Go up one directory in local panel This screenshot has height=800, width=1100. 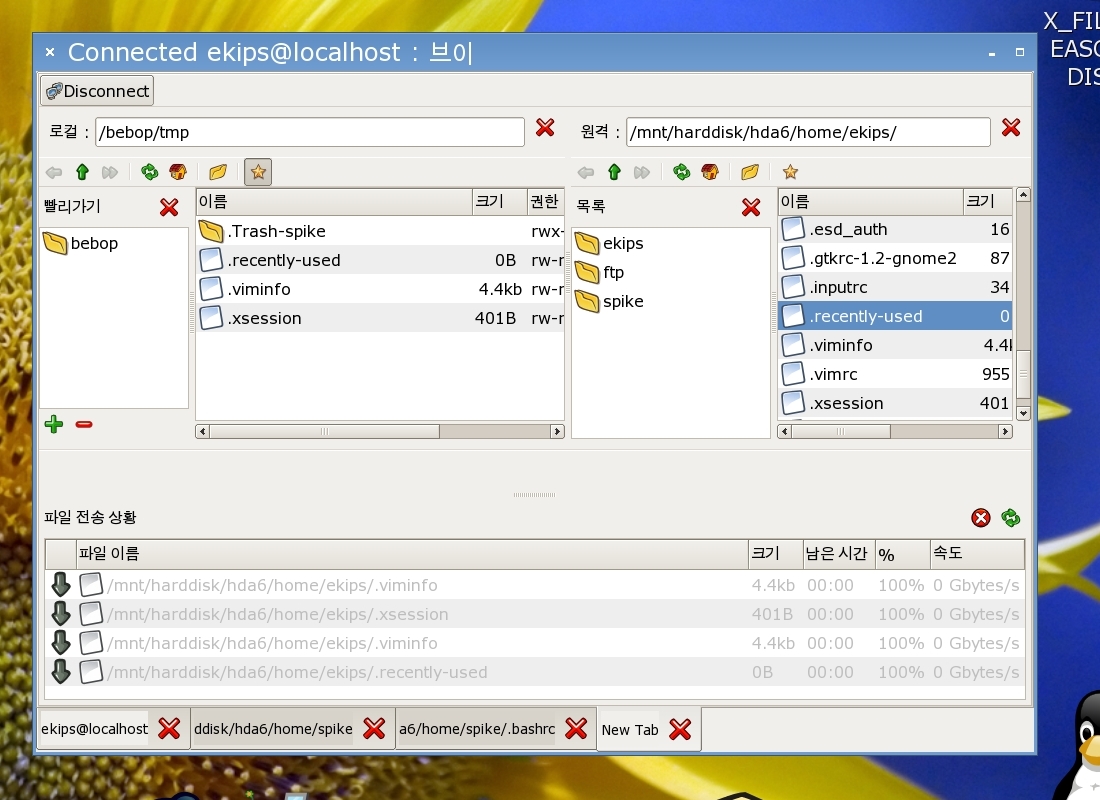point(82,172)
